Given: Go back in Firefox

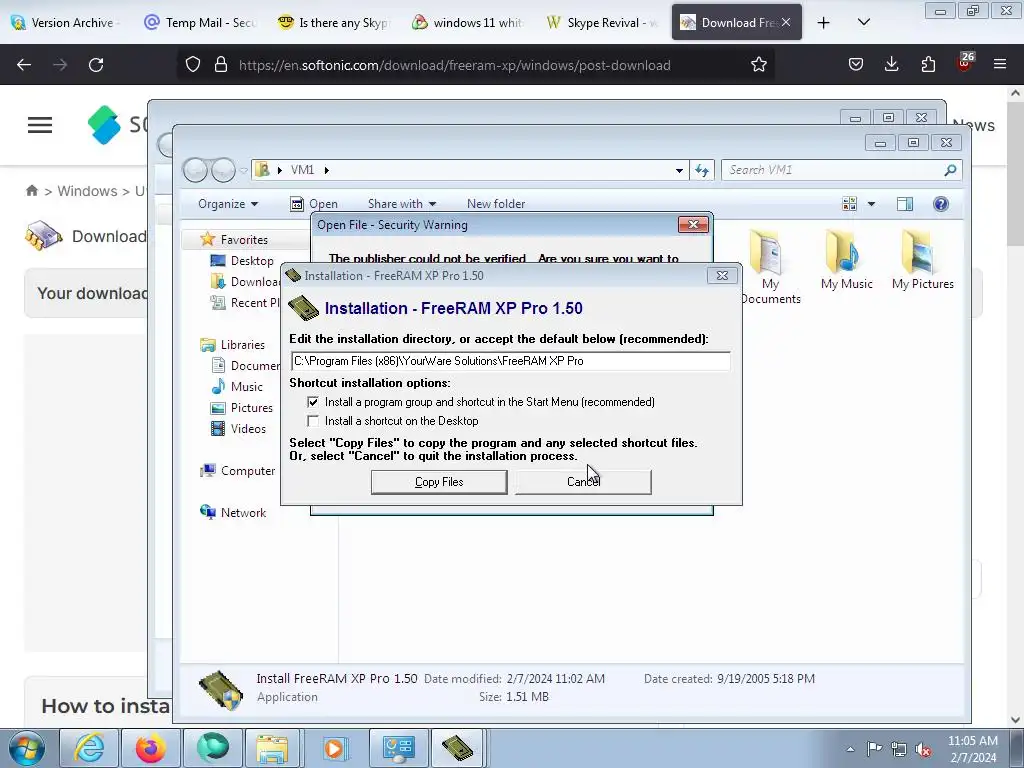Looking at the screenshot, I should point(24,65).
